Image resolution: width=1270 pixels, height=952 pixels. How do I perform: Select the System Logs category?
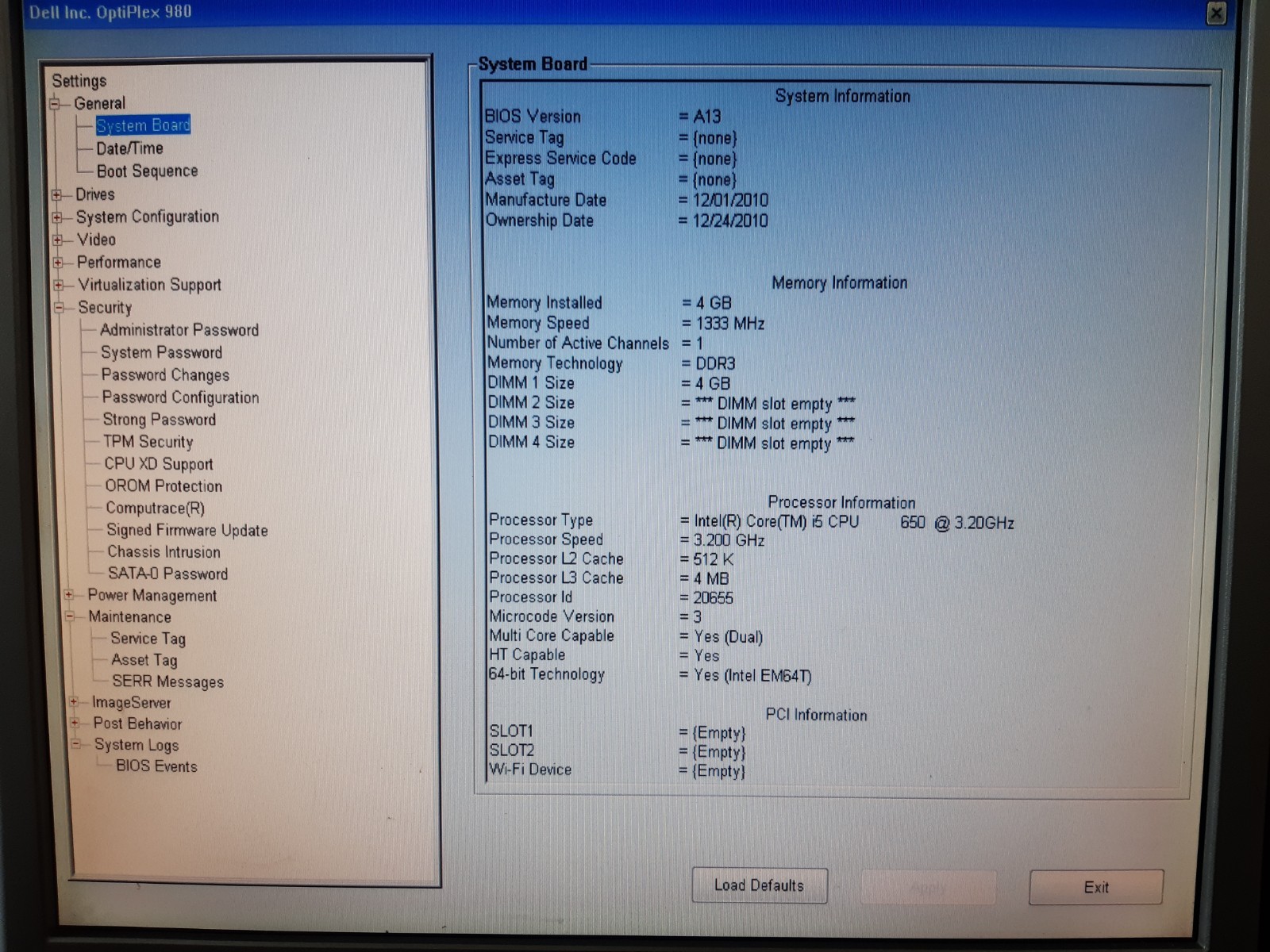[137, 745]
